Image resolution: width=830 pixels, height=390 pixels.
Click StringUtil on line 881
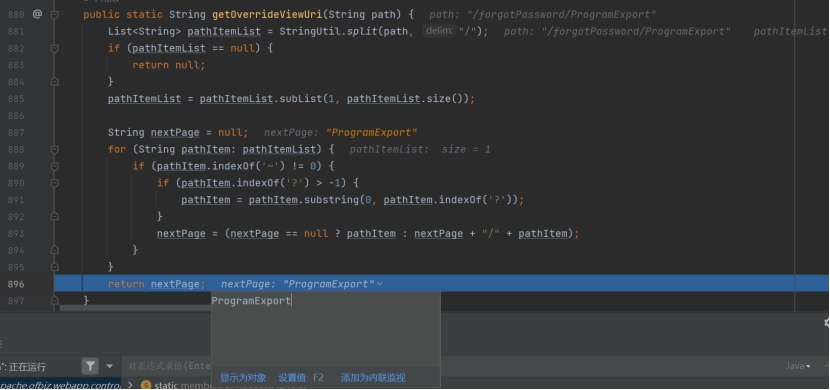click(310, 31)
